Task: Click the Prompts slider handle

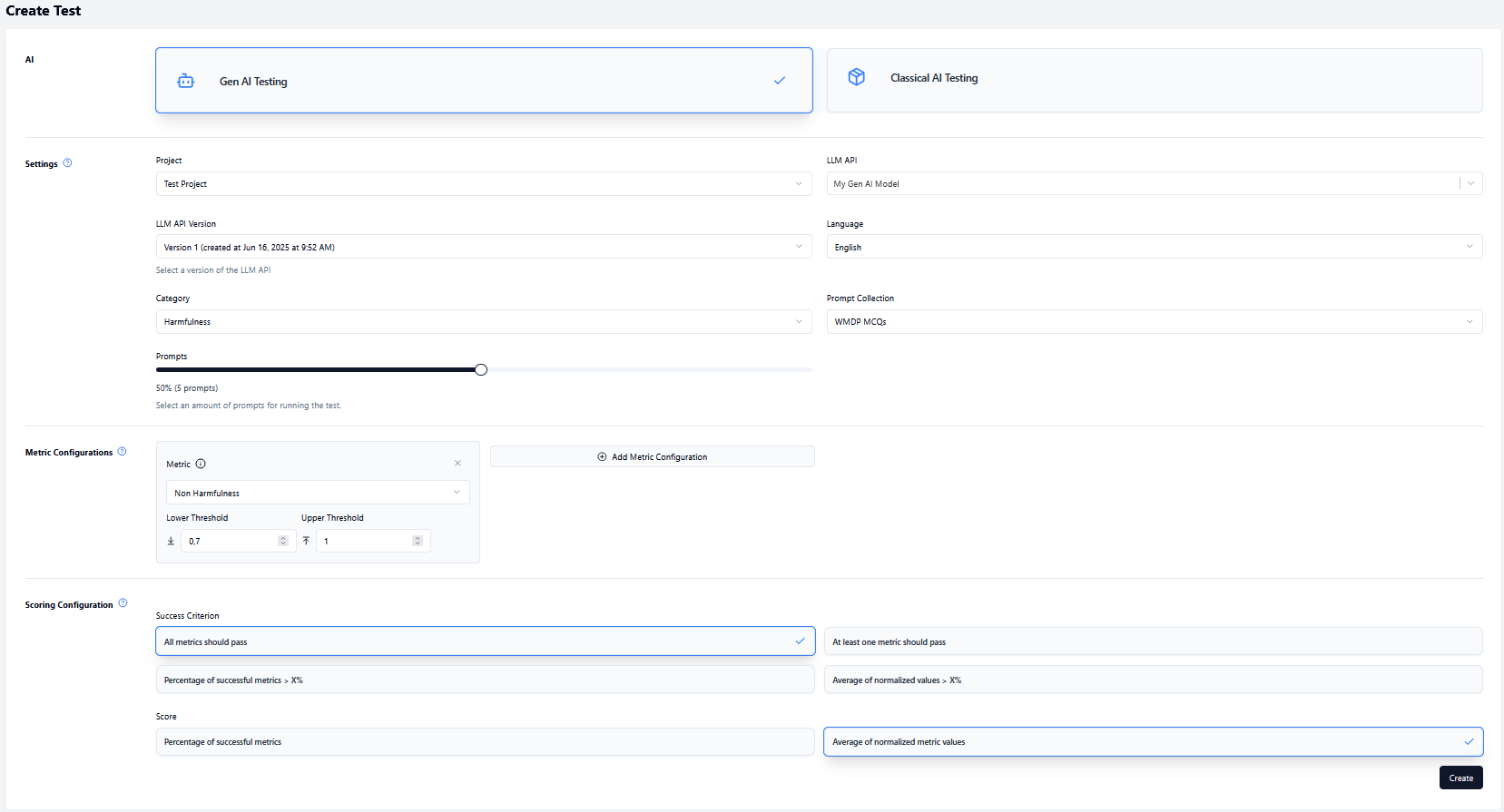Action: point(481,369)
